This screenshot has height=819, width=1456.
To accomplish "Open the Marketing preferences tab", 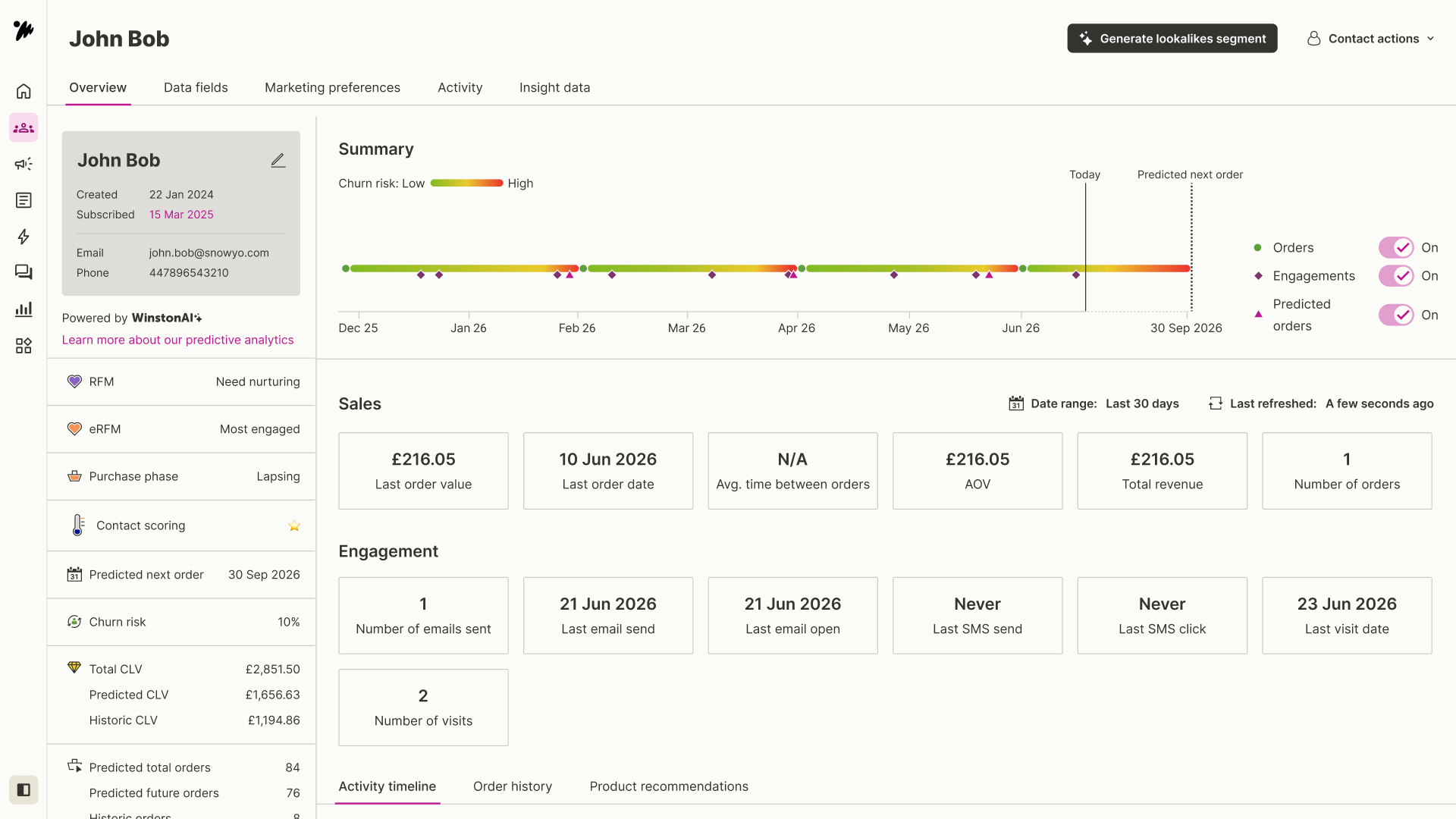I will (332, 87).
